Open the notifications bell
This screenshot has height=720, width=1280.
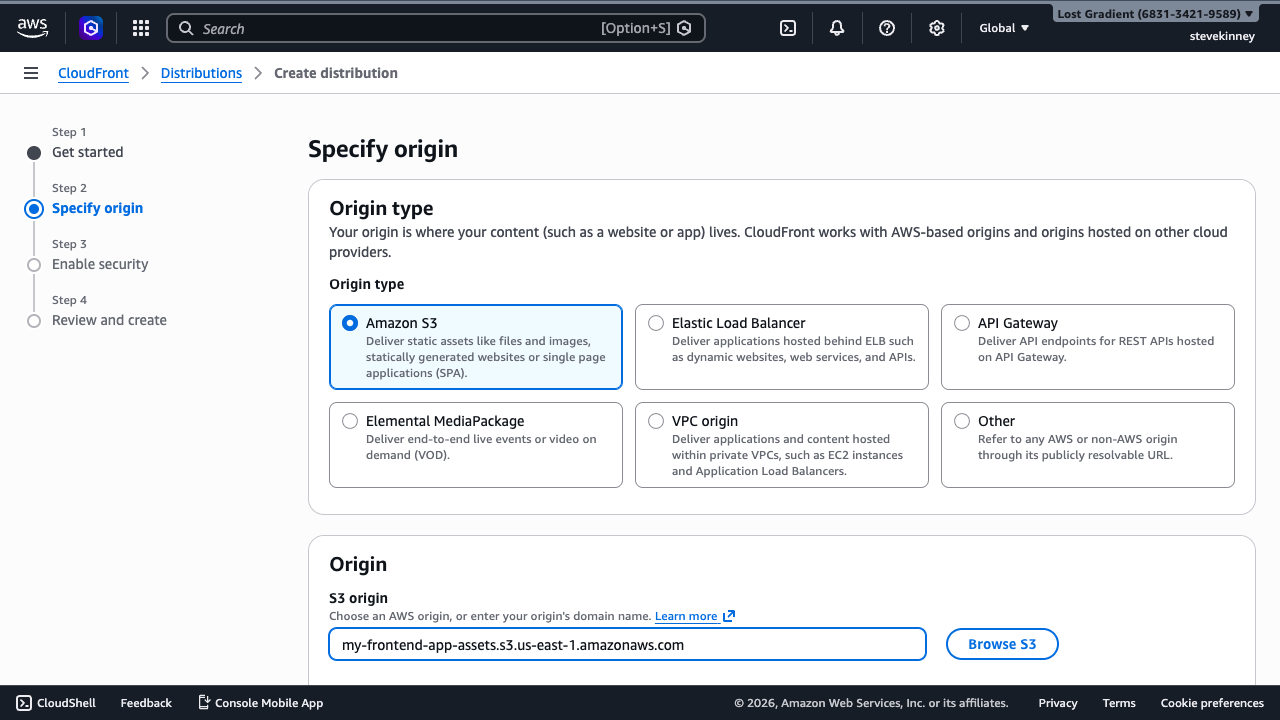pos(837,28)
